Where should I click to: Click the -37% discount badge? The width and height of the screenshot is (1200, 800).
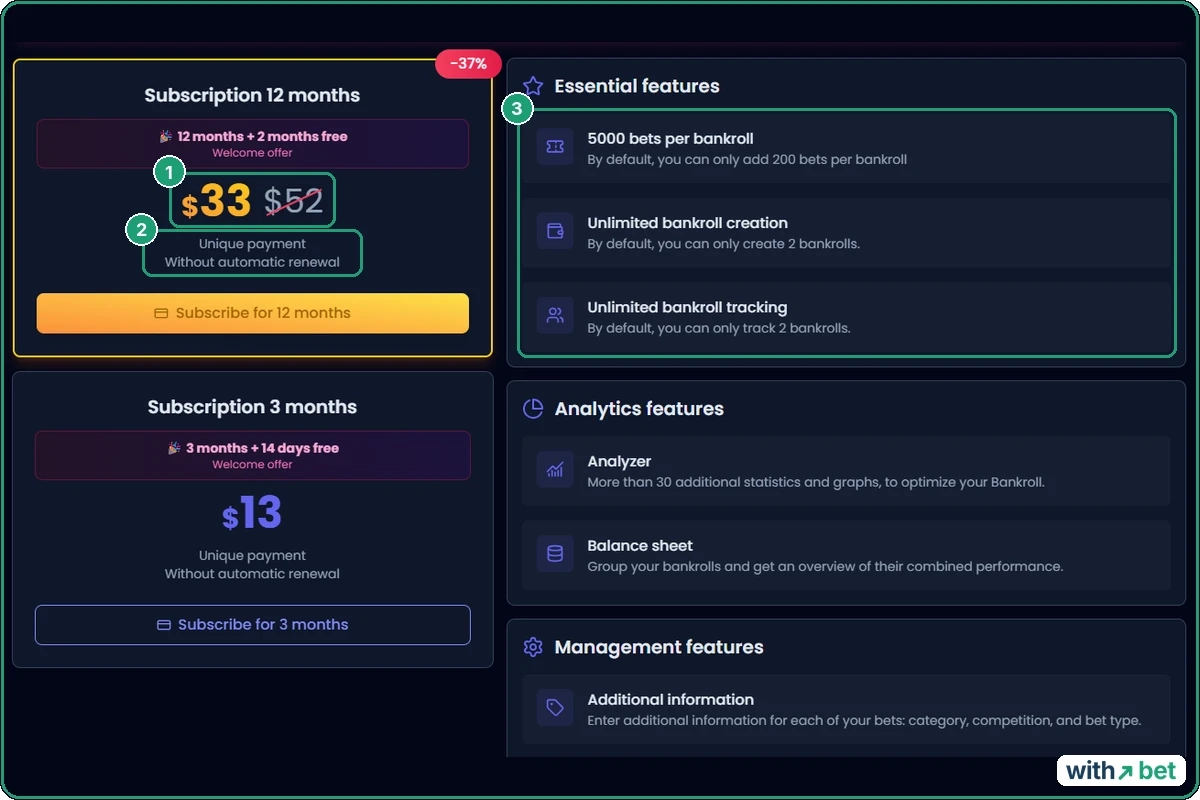[468, 64]
